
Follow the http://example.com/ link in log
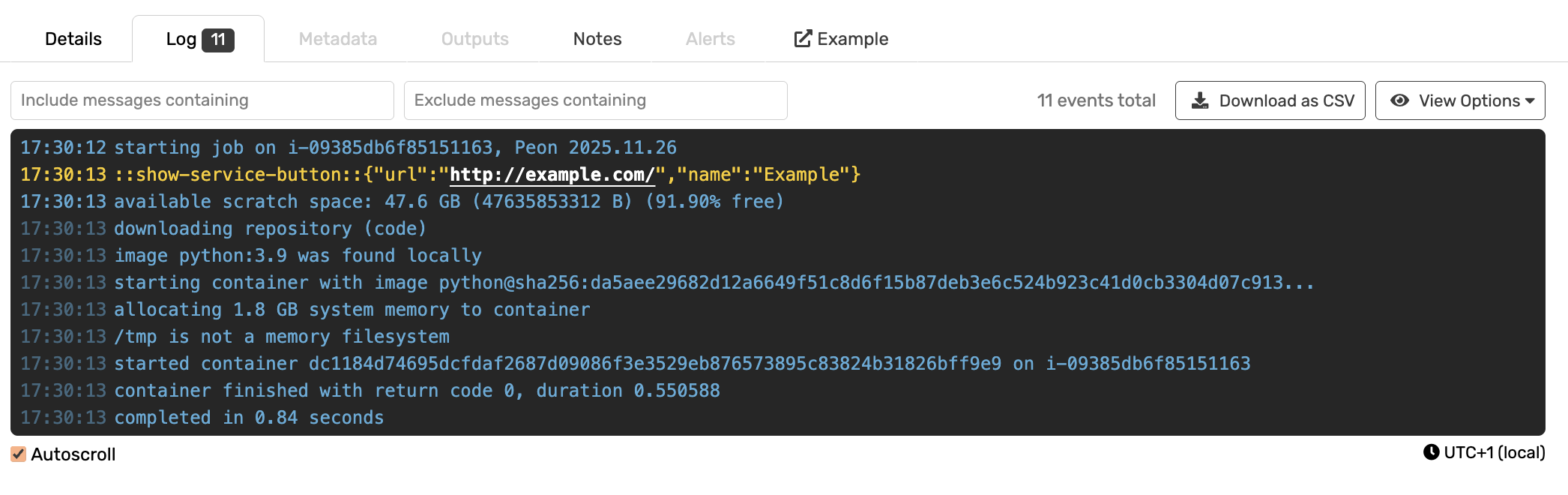pos(552,175)
